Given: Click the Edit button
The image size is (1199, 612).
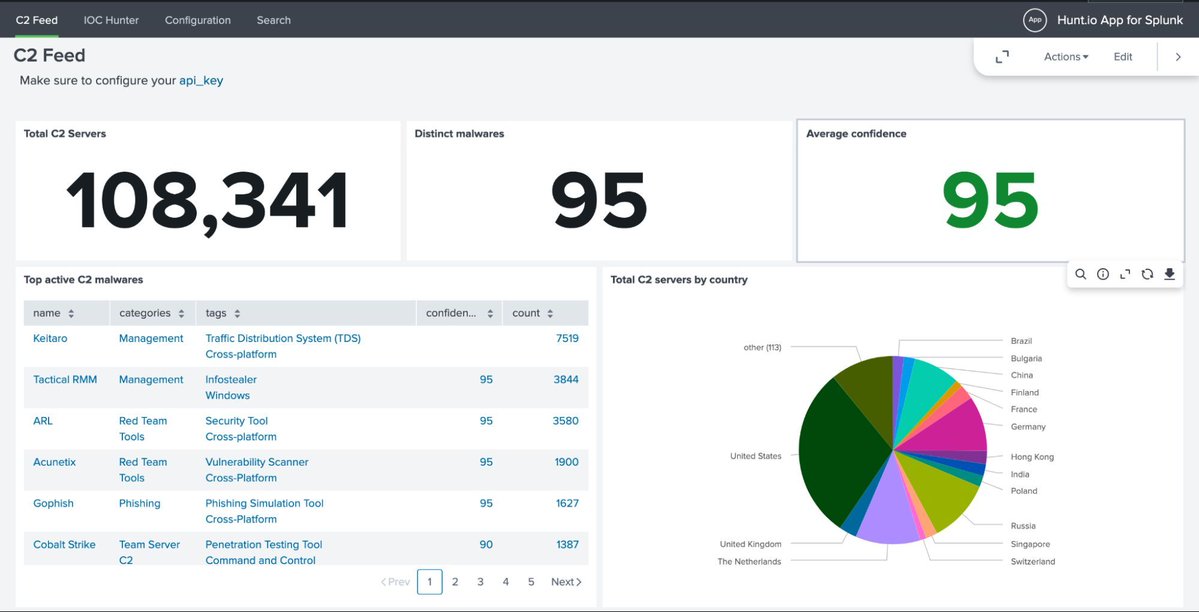Looking at the screenshot, I should point(1122,56).
